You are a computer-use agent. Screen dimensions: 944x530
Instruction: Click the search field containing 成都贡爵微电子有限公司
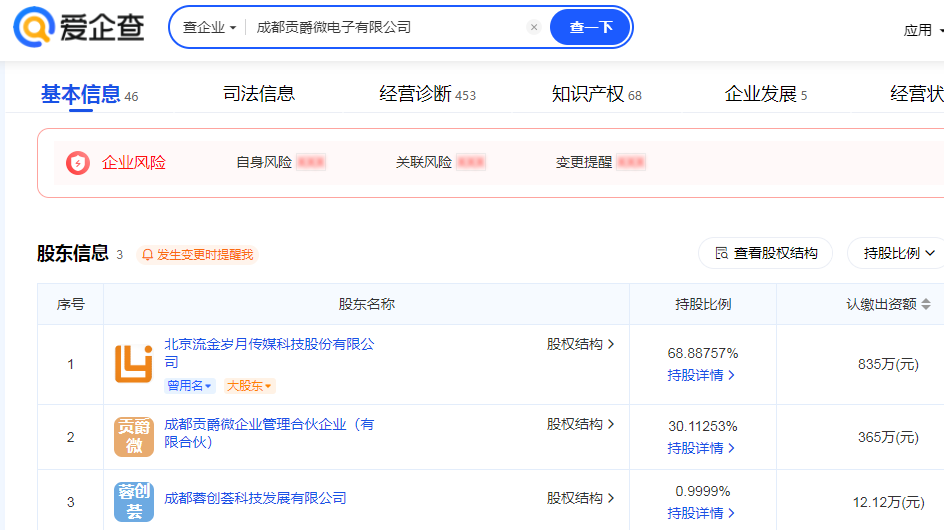coord(385,28)
